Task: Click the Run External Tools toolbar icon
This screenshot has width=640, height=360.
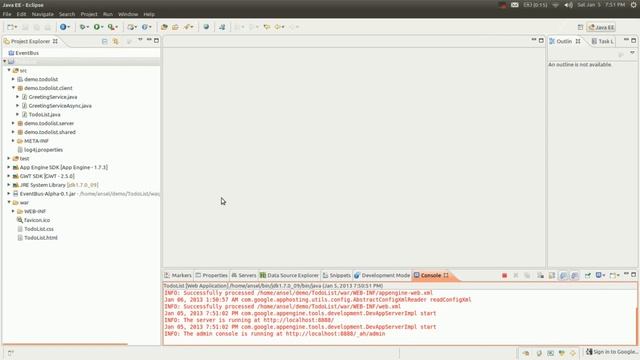Action: pyautogui.click(x=111, y=27)
